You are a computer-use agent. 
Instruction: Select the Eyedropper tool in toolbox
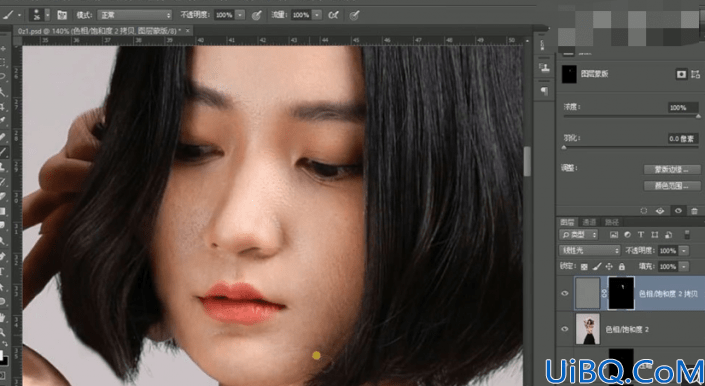click(3, 121)
